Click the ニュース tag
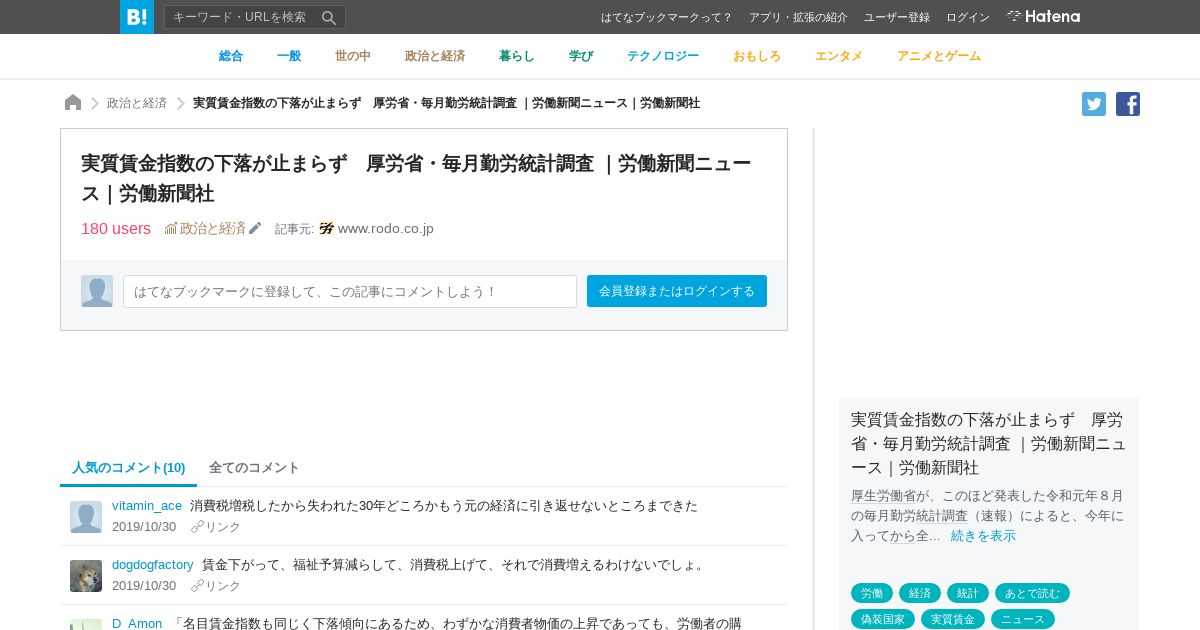The width and height of the screenshot is (1200, 630). click(x=1023, y=619)
